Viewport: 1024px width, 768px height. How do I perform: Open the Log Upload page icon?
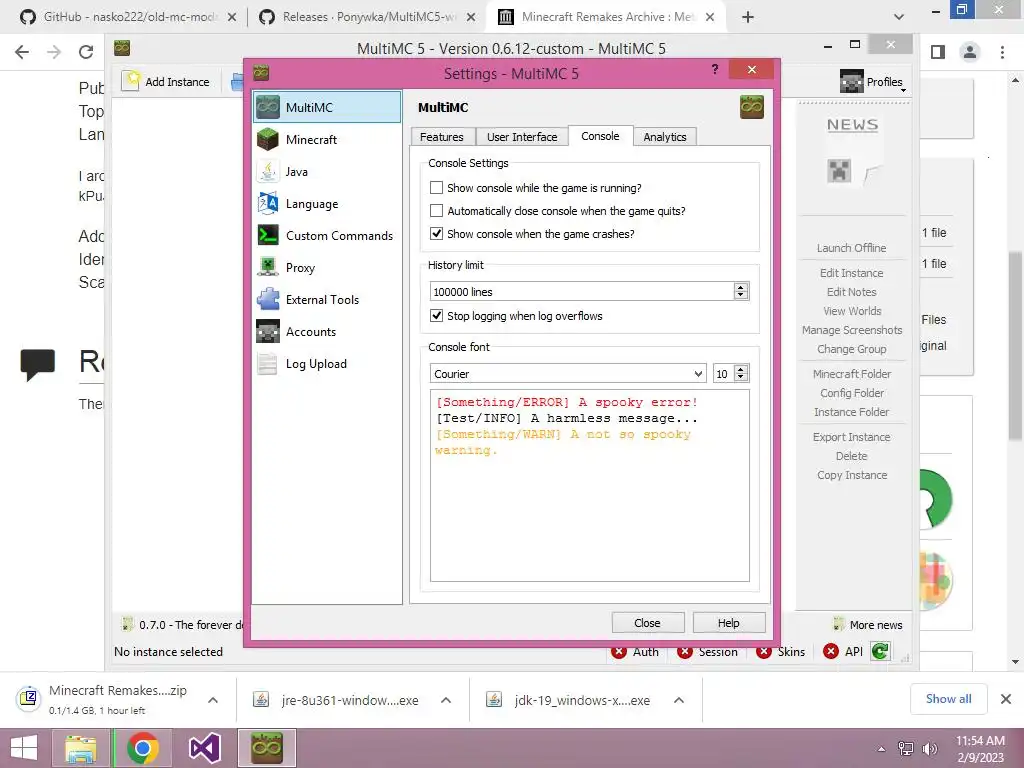coord(268,363)
